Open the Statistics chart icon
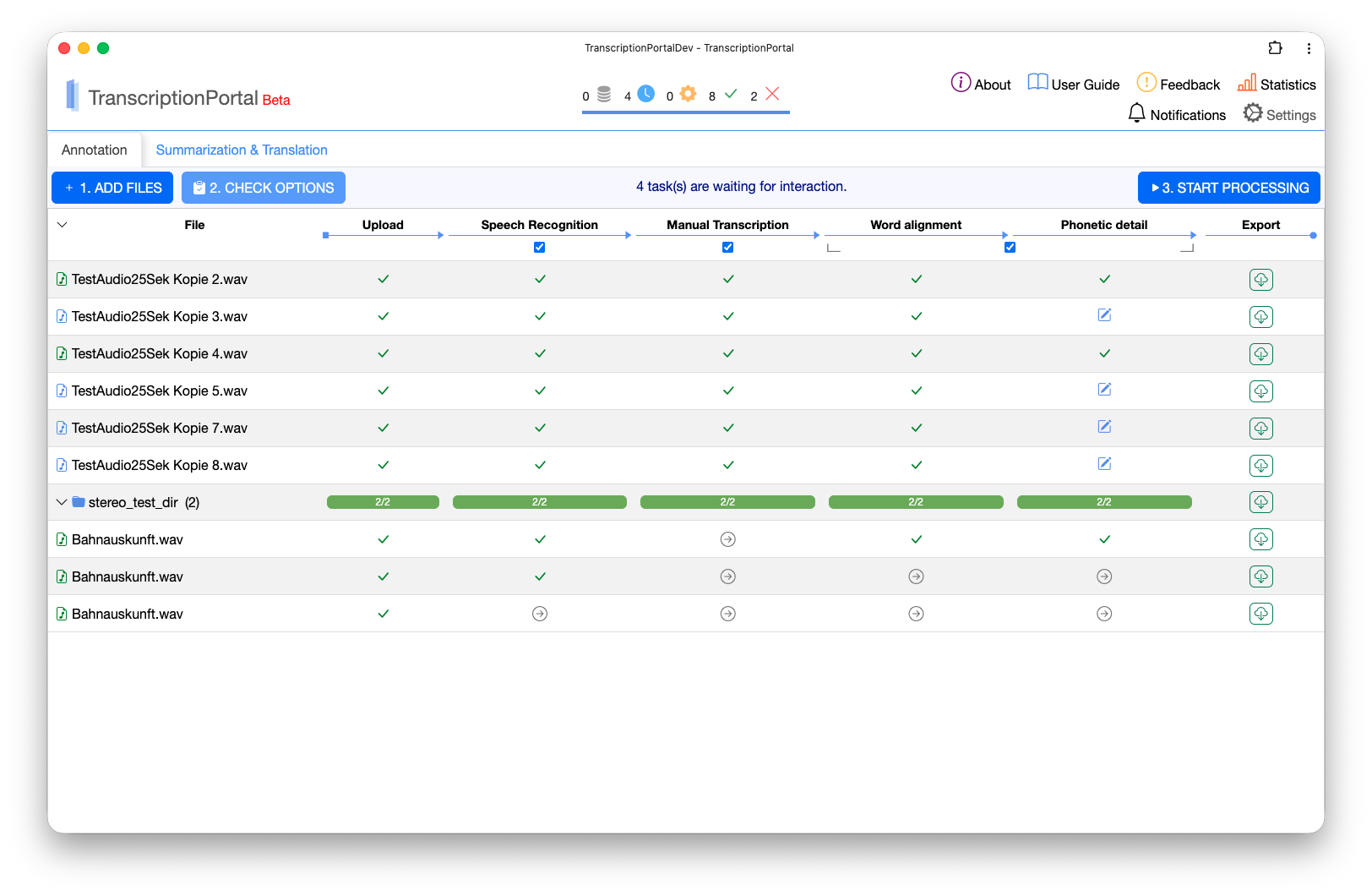This screenshot has width=1372, height=896. pyautogui.click(x=1247, y=82)
